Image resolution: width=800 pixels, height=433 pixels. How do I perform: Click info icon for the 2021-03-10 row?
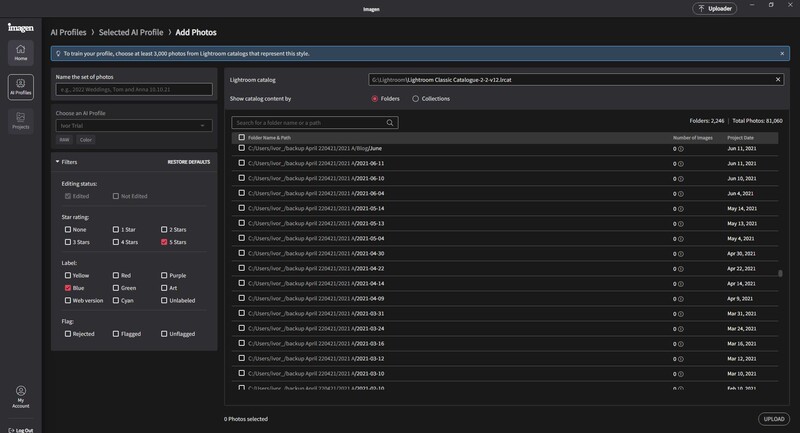681,374
